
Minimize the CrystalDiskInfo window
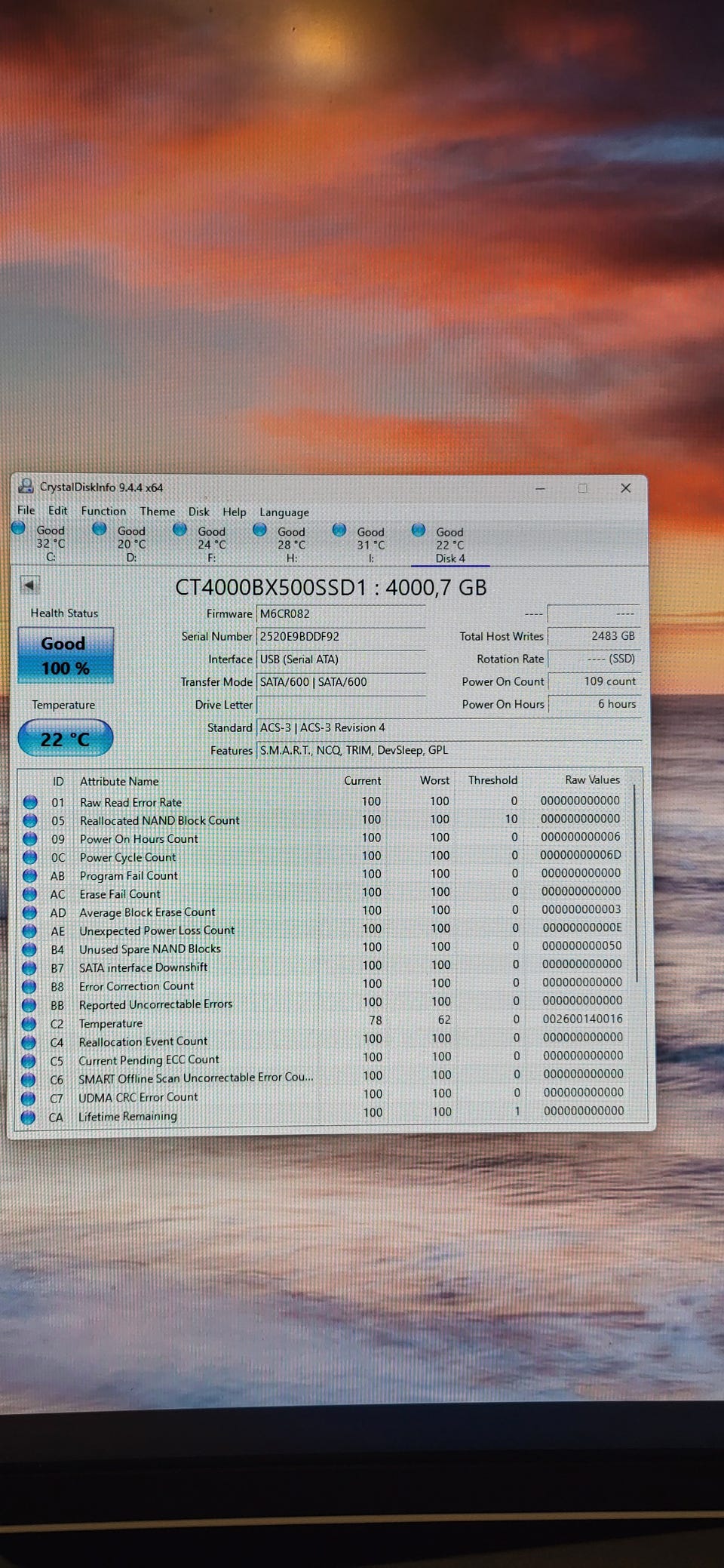[x=540, y=488]
